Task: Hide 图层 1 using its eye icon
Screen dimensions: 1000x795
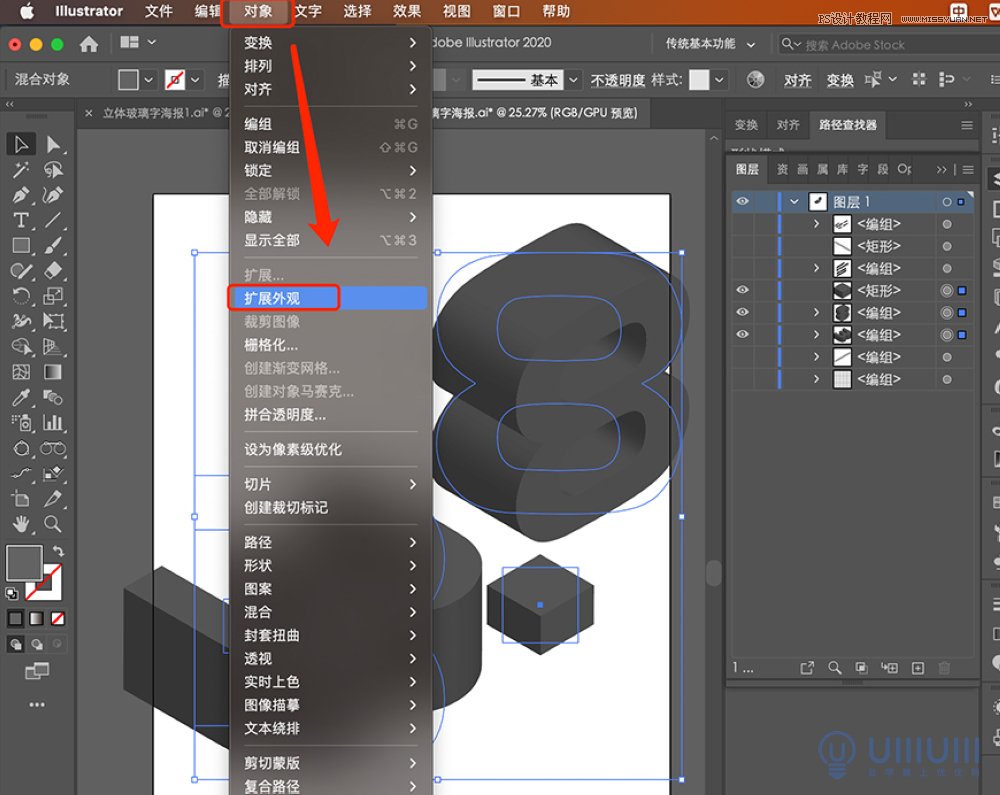Action: point(742,202)
